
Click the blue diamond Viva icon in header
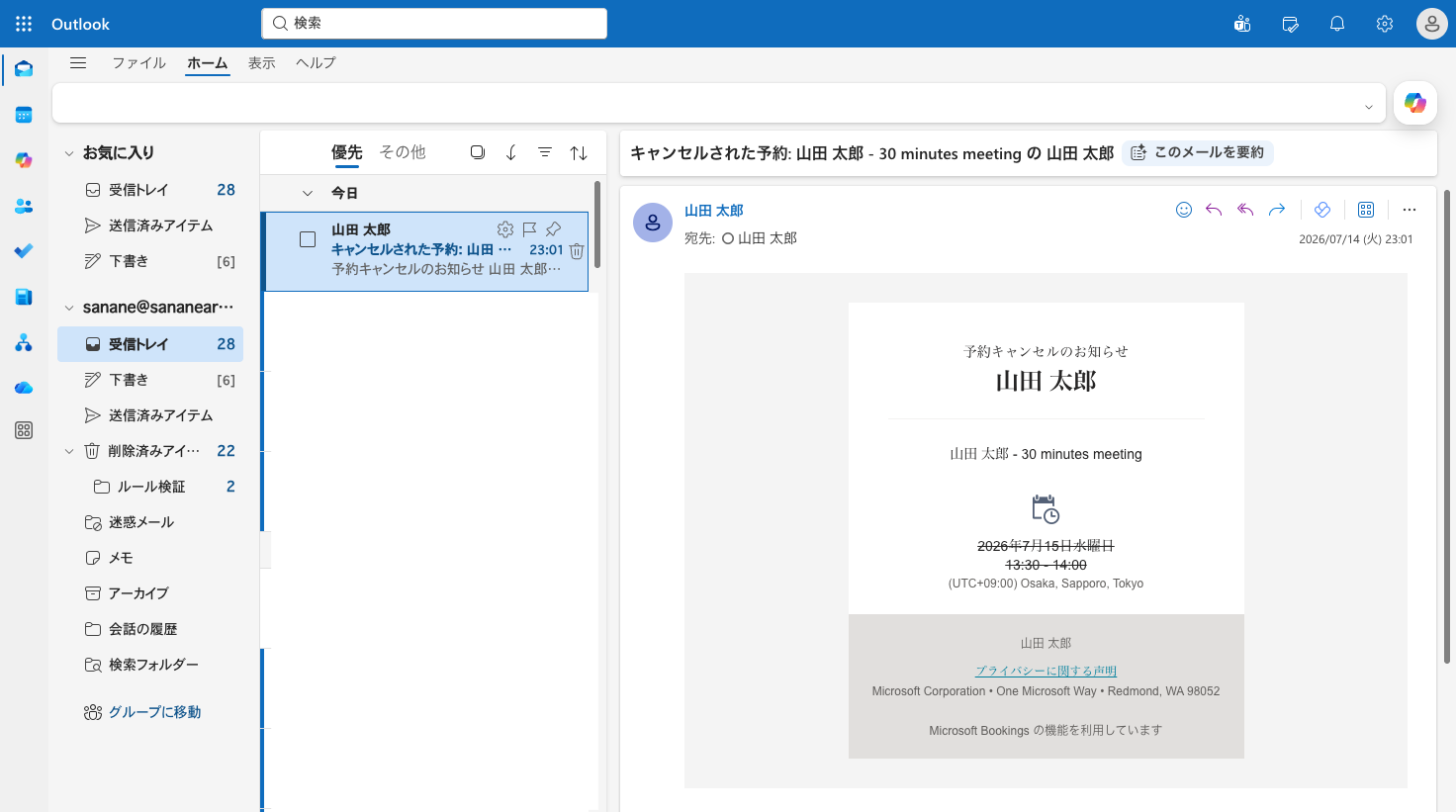1322,210
